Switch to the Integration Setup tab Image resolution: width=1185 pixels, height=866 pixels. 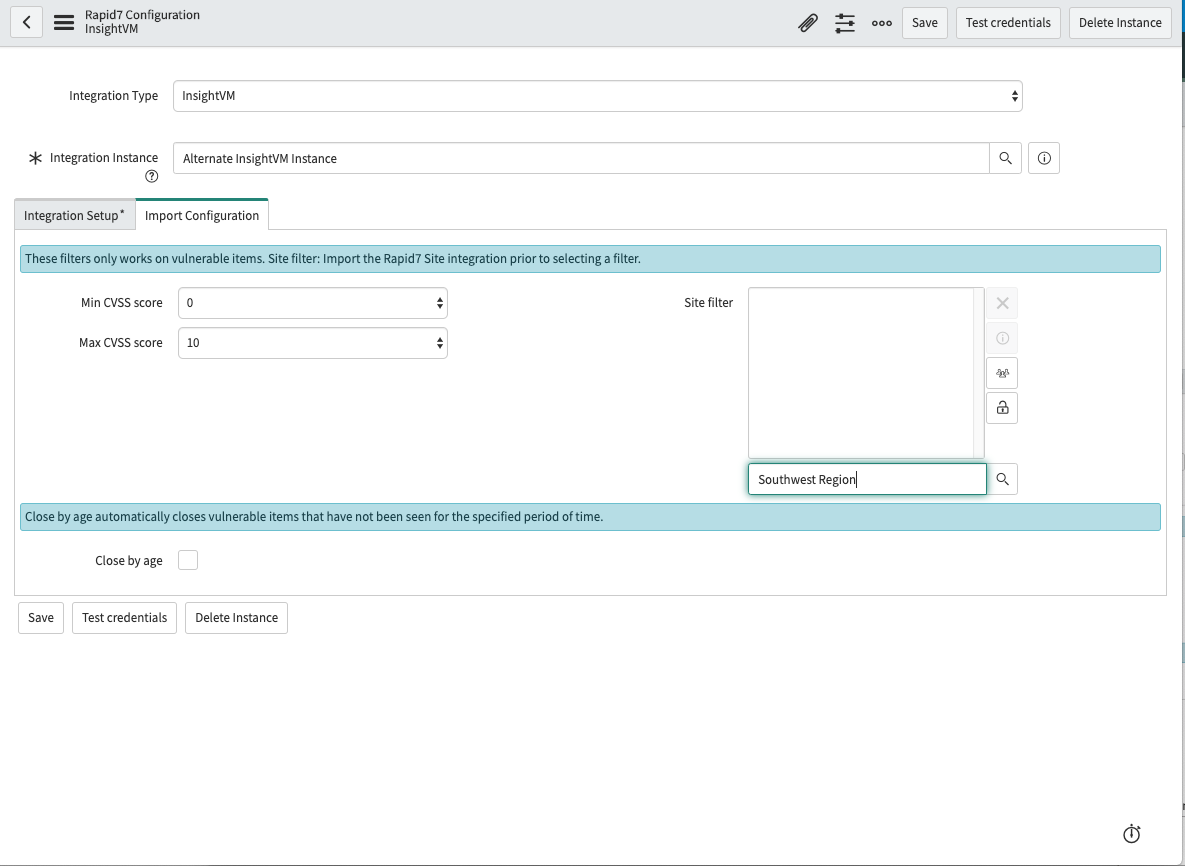pyautogui.click(x=75, y=215)
